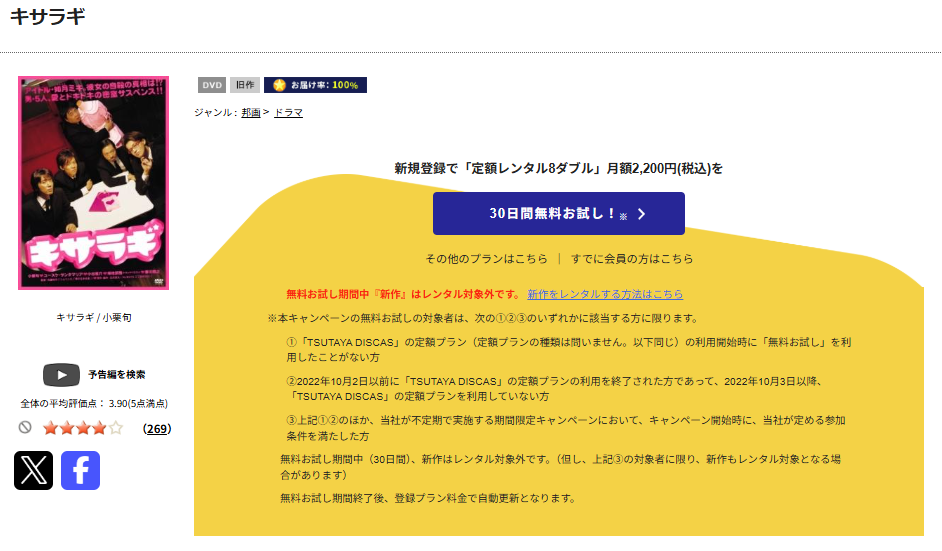942x551 pixels.
Task: Select the second rating star
Action: click(67, 428)
